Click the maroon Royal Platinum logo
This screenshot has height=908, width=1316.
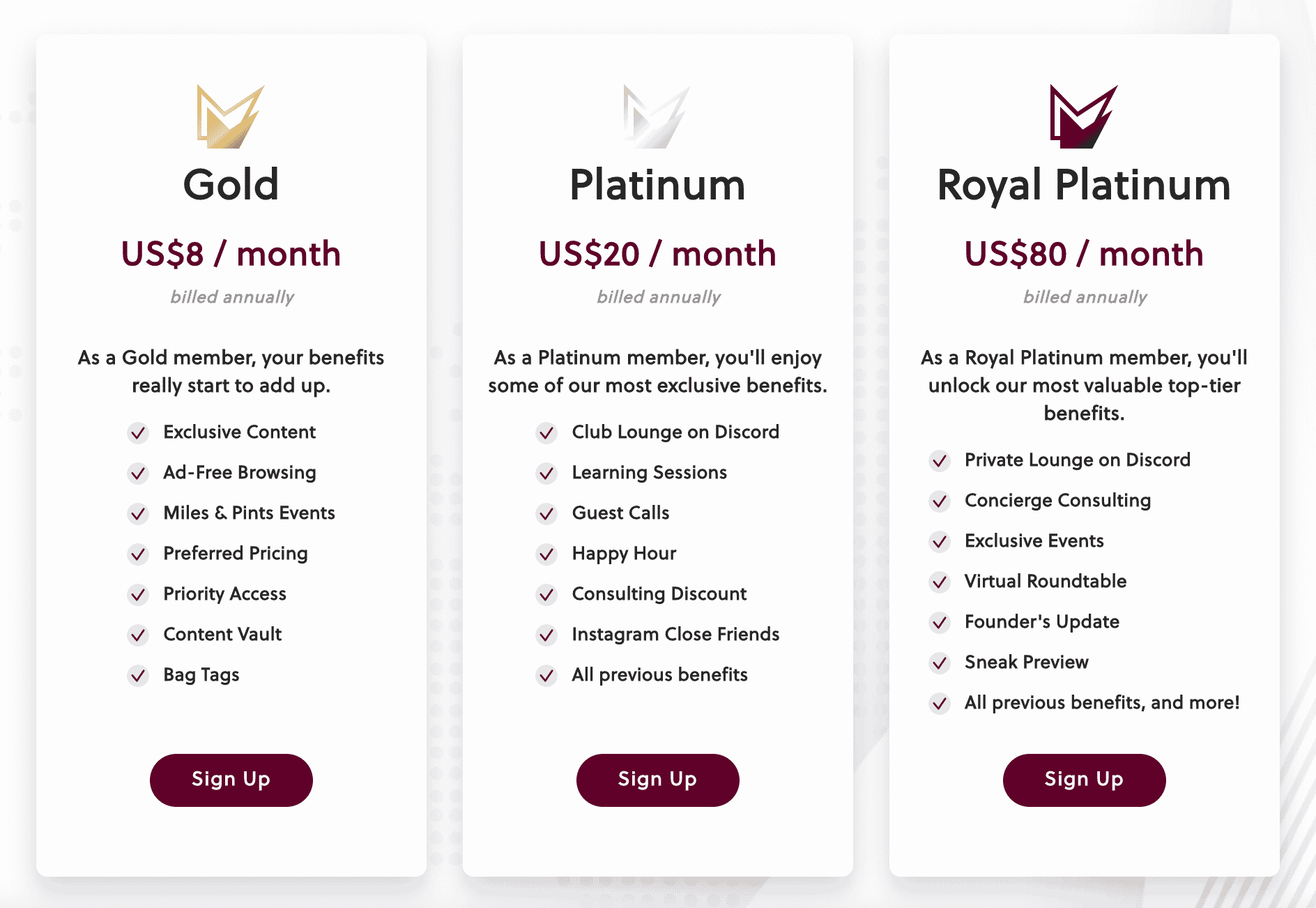tap(1083, 116)
